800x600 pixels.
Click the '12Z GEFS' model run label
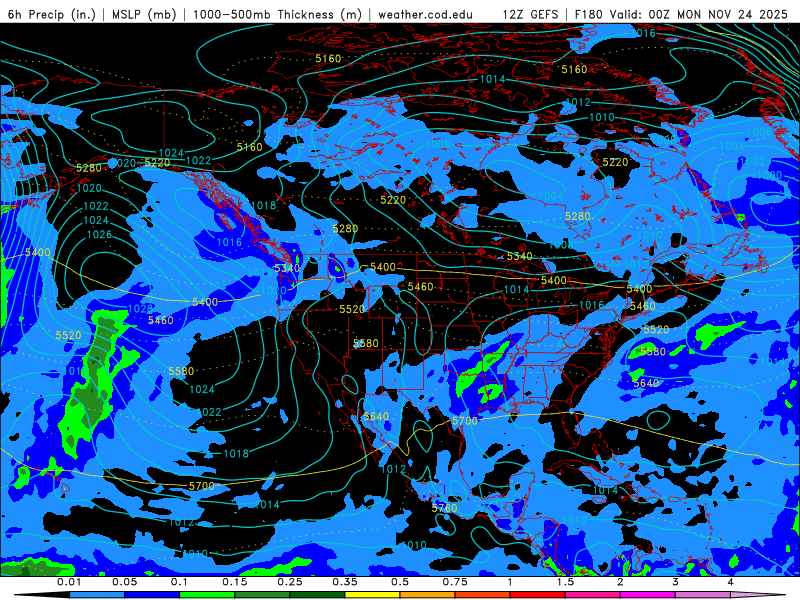tap(530, 14)
